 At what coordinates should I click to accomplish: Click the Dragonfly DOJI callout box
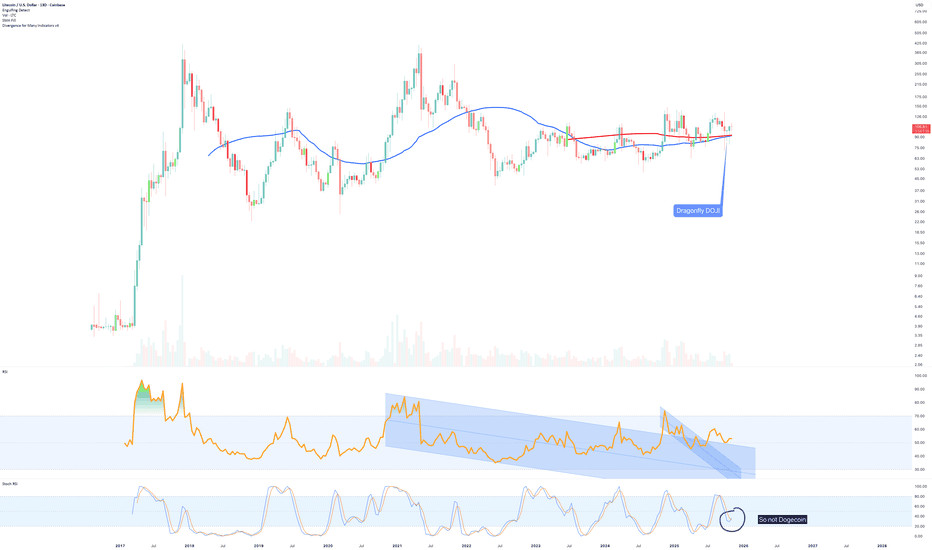coord(698,210)
